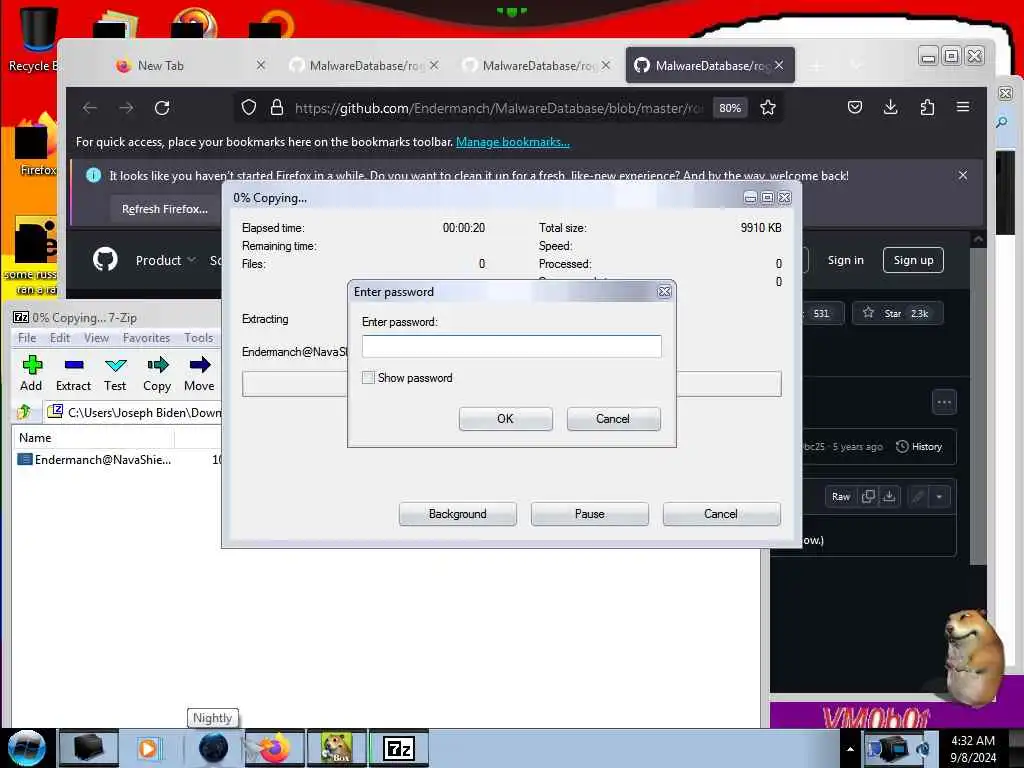Click the Test icon in 7-Zip toolbar
Image resolution: width=1024 pixels, height=768 pixels.
coord(115,374)
